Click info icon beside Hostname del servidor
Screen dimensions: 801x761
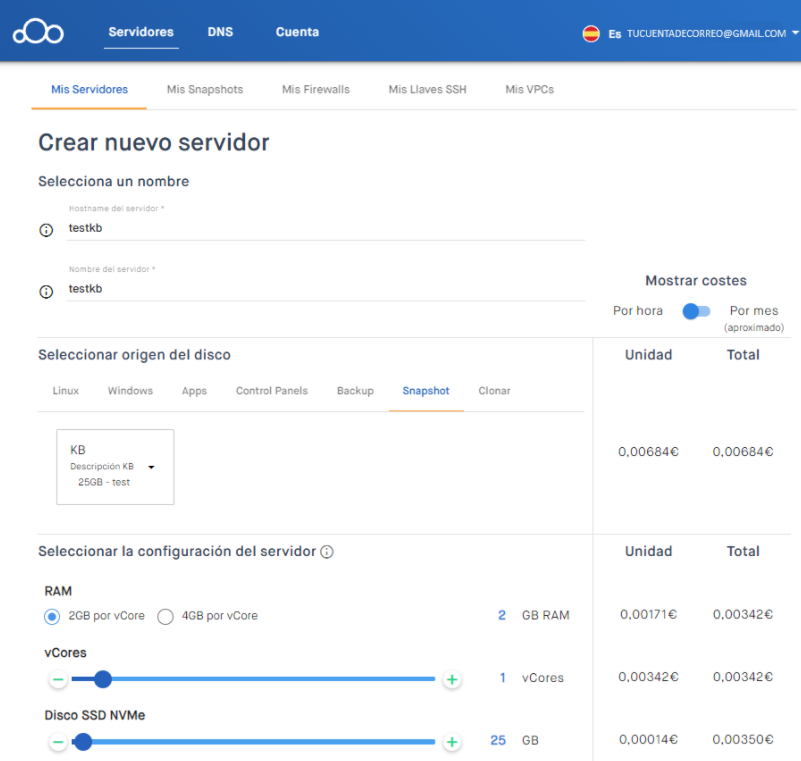(x=46, y=230)
